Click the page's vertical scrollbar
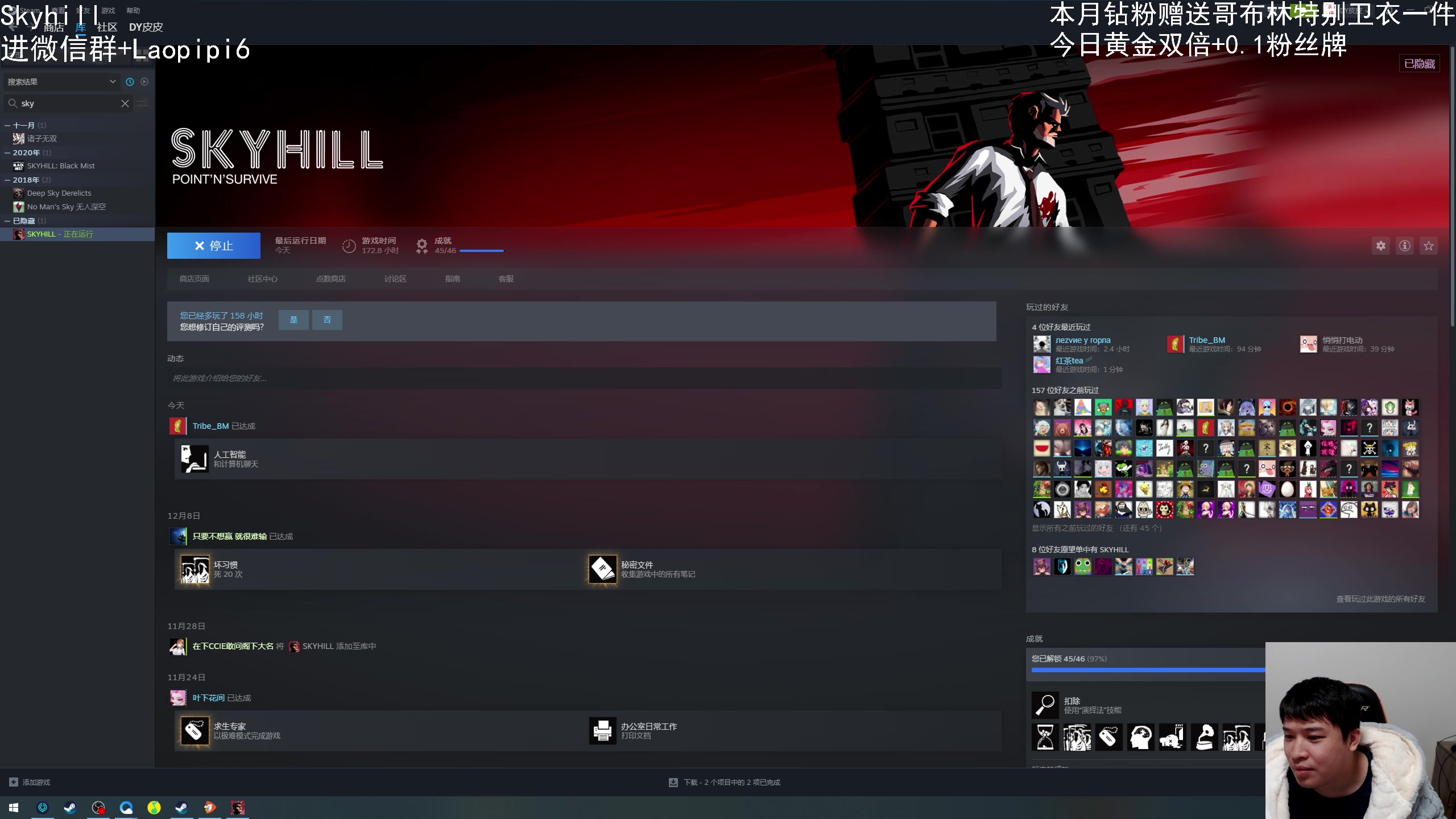1456x819 pixels. [x=1453, y=188]
